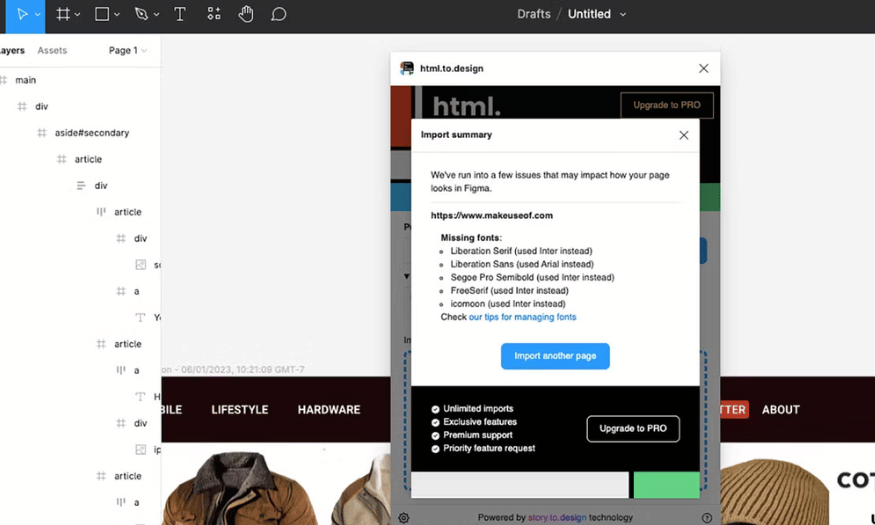
Task: Open the tips for managing fonts link
Action: tap(522, 317)
